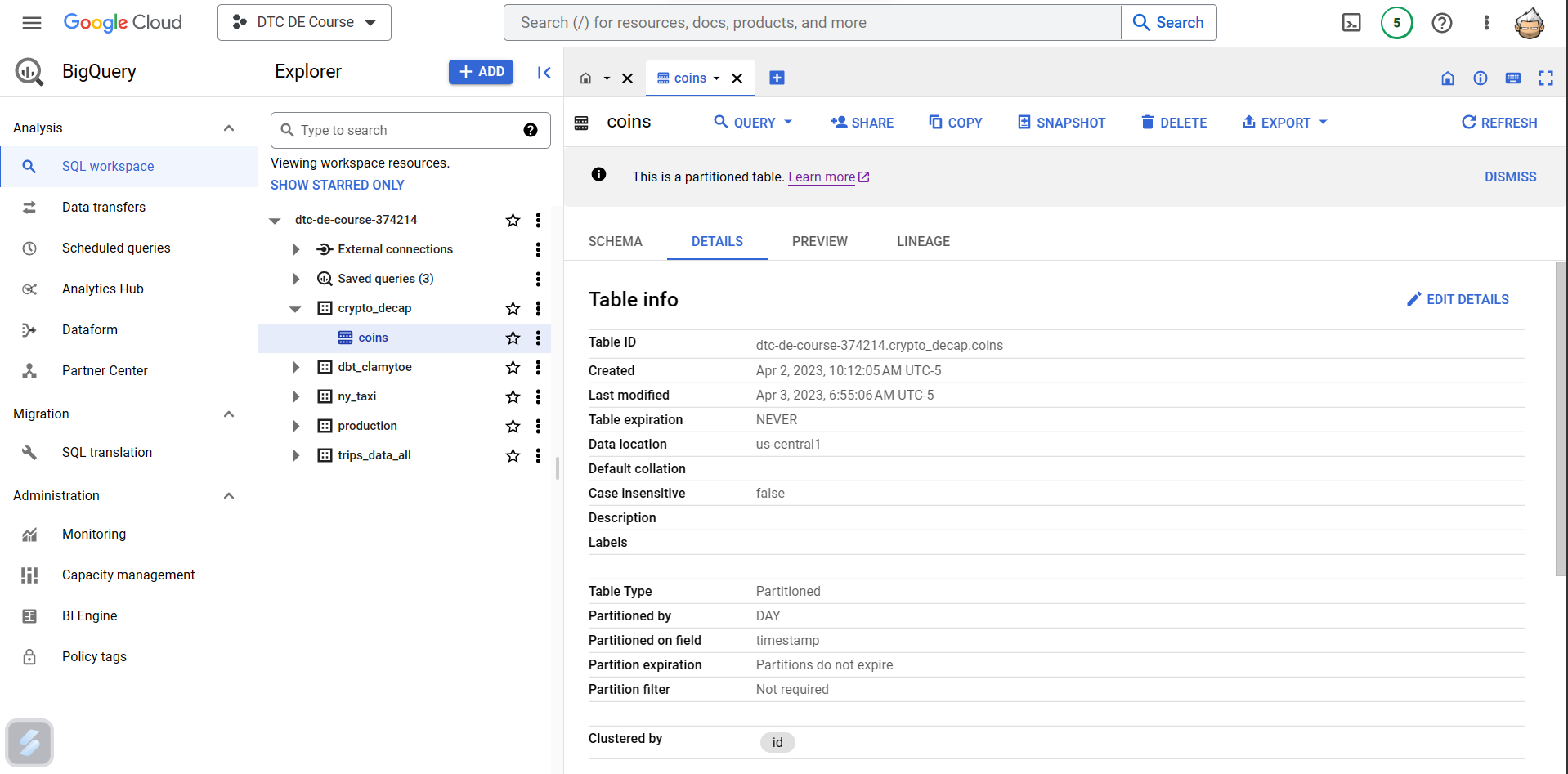Click SHOW STARRED ONLY link

338,185
